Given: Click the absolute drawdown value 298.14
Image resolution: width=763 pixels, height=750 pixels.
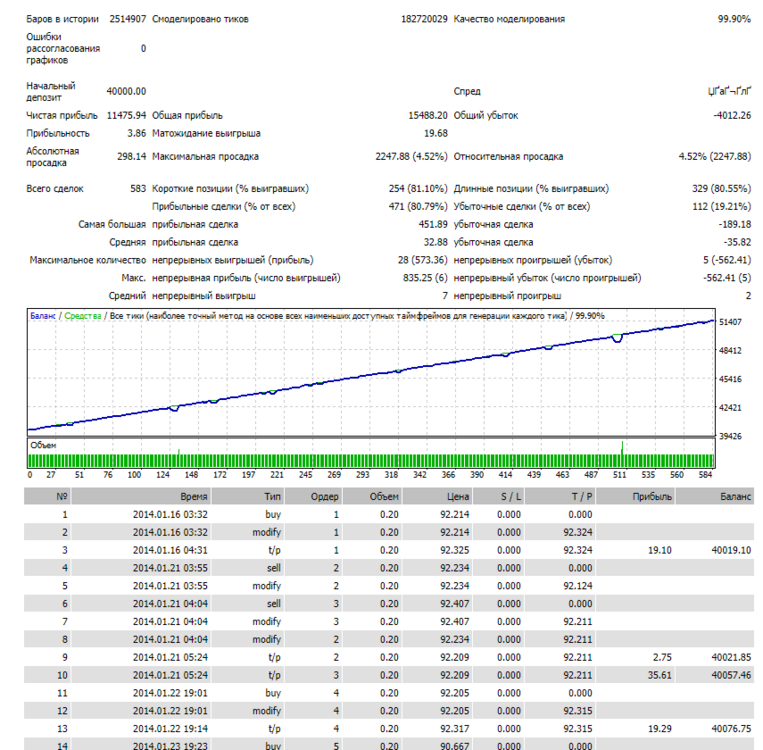Looking at the screenshot, I should point(131,157).
